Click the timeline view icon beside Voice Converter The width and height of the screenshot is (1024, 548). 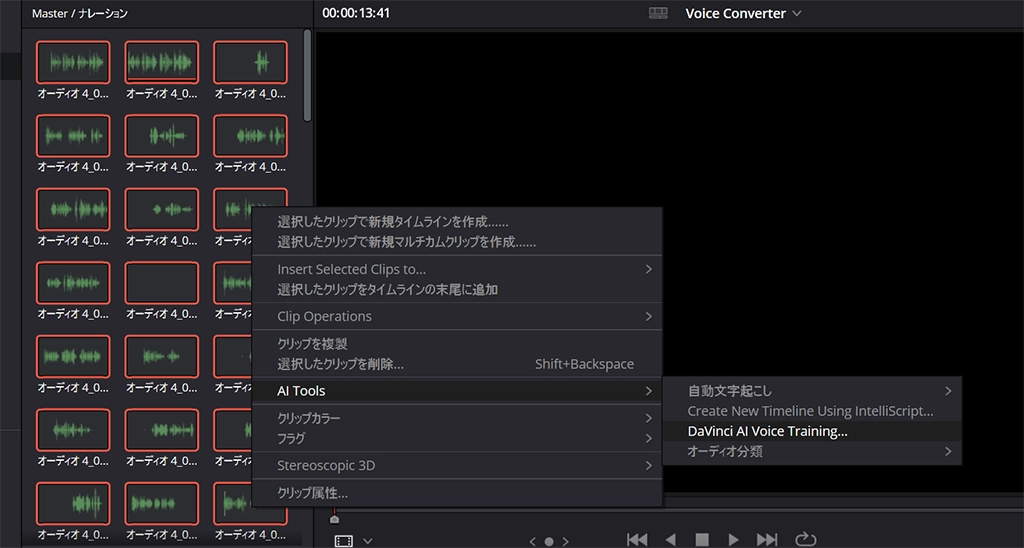[658, 13]
